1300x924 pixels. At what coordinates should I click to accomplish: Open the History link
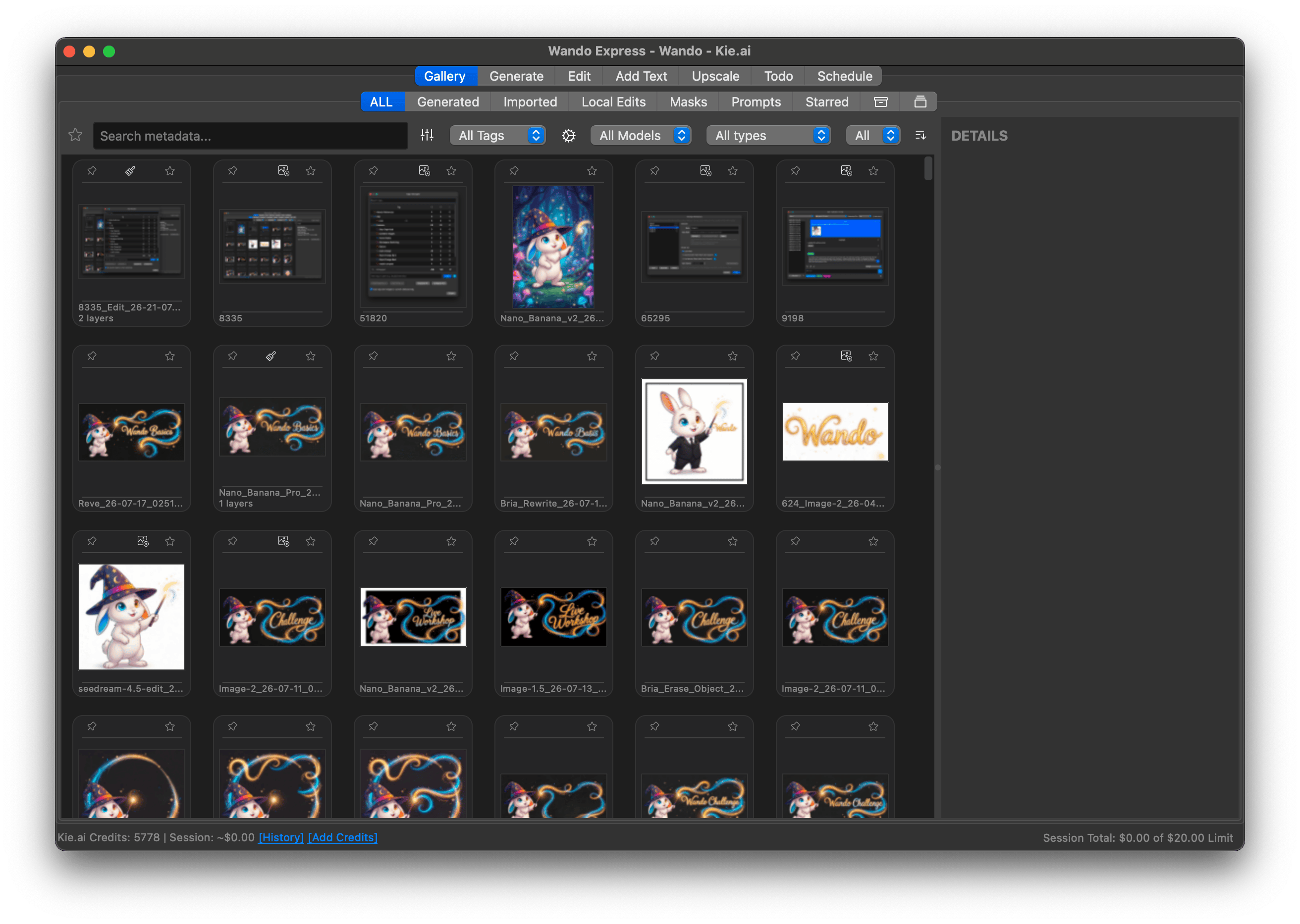click(x=281, y=837)
